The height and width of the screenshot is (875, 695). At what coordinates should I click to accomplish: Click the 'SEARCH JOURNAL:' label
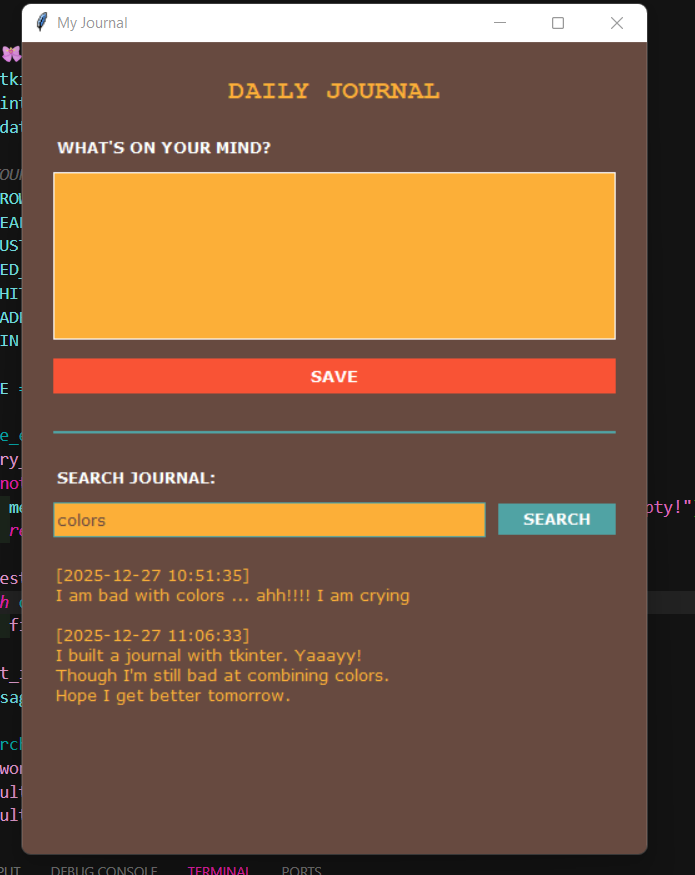136,478
